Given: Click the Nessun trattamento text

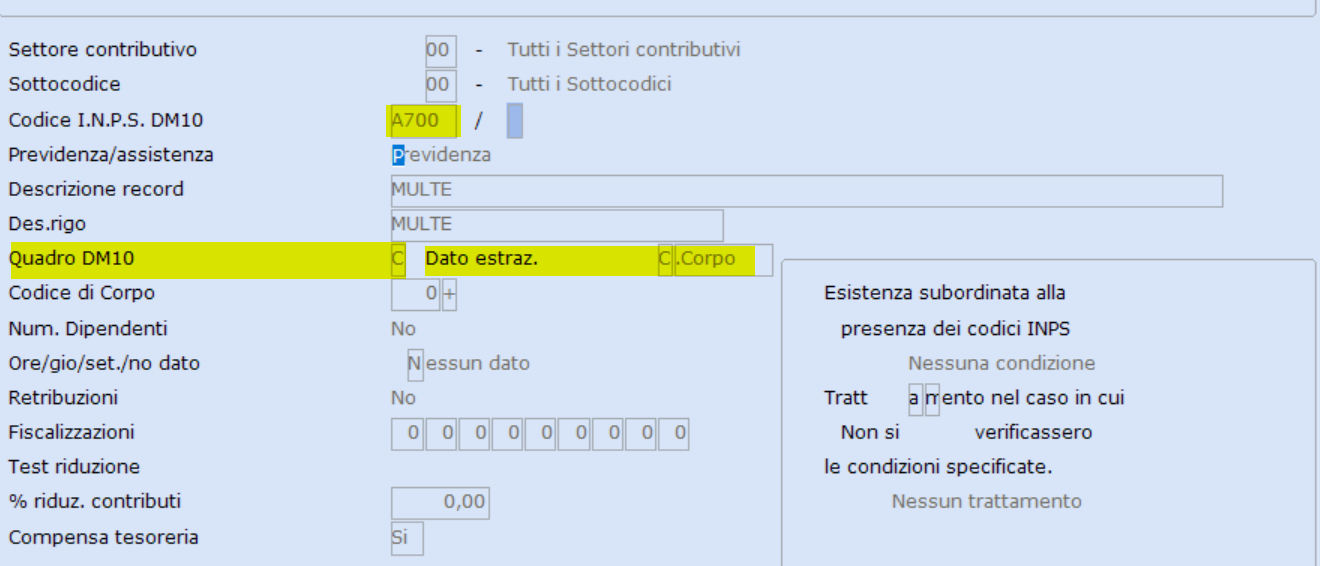Looking at the screenshot, I should pos(986,502).
